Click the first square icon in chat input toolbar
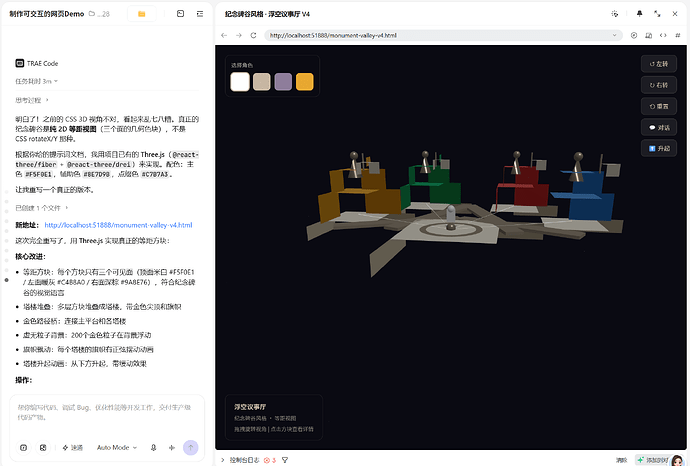Image resolution: width=690 pixels, height=466 pixels. 23,448
